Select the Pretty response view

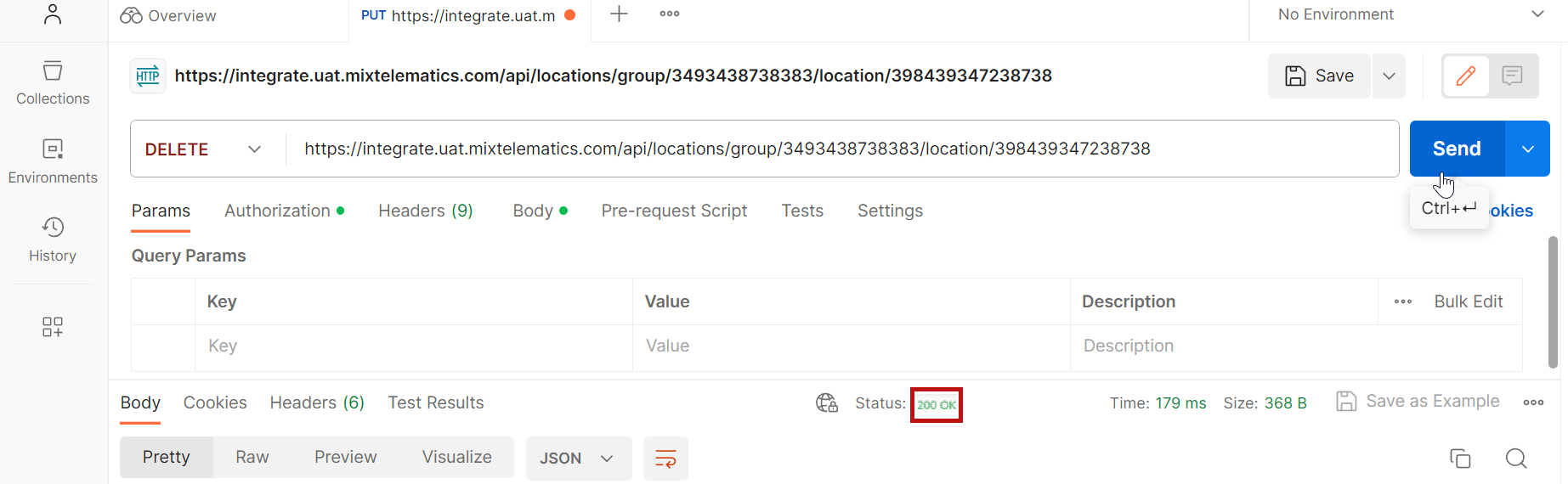click(167, 457)
